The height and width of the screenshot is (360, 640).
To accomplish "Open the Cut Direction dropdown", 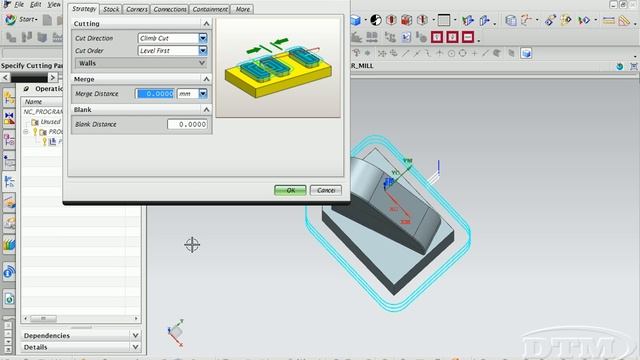I will [203, 38].
